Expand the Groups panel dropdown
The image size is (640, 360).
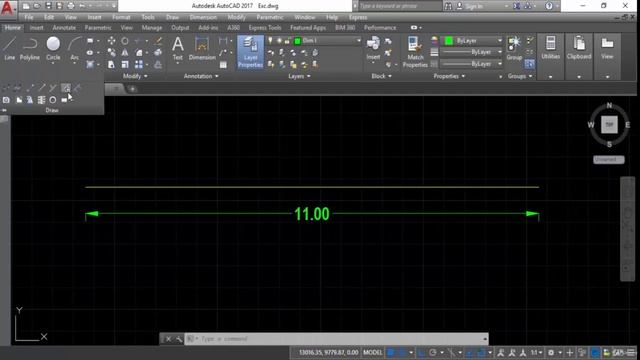click(x=520, y=76)
